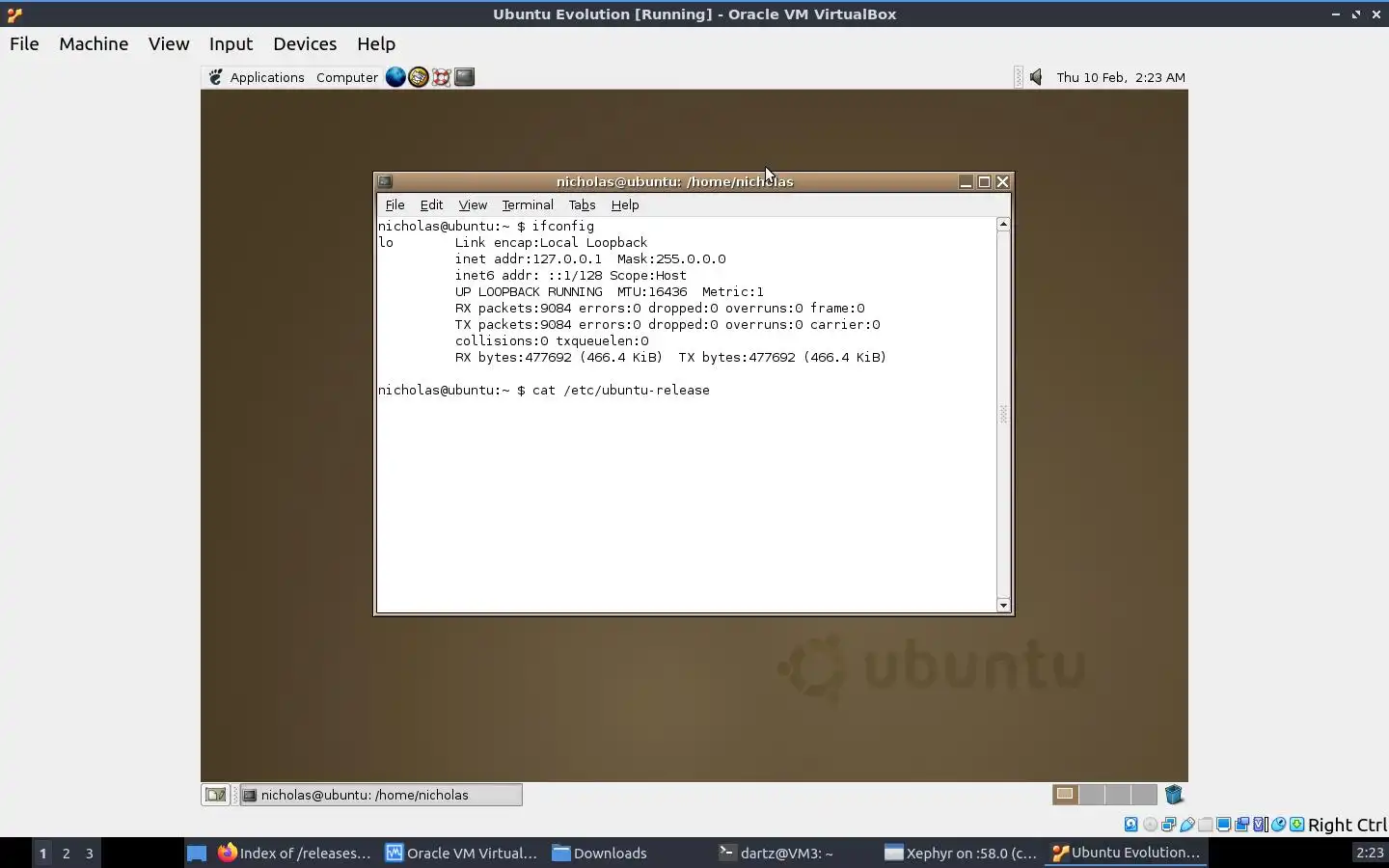Open the trash can icon in the bottom panel
The image size is (1389, 868).
(x=1174, y=795)
